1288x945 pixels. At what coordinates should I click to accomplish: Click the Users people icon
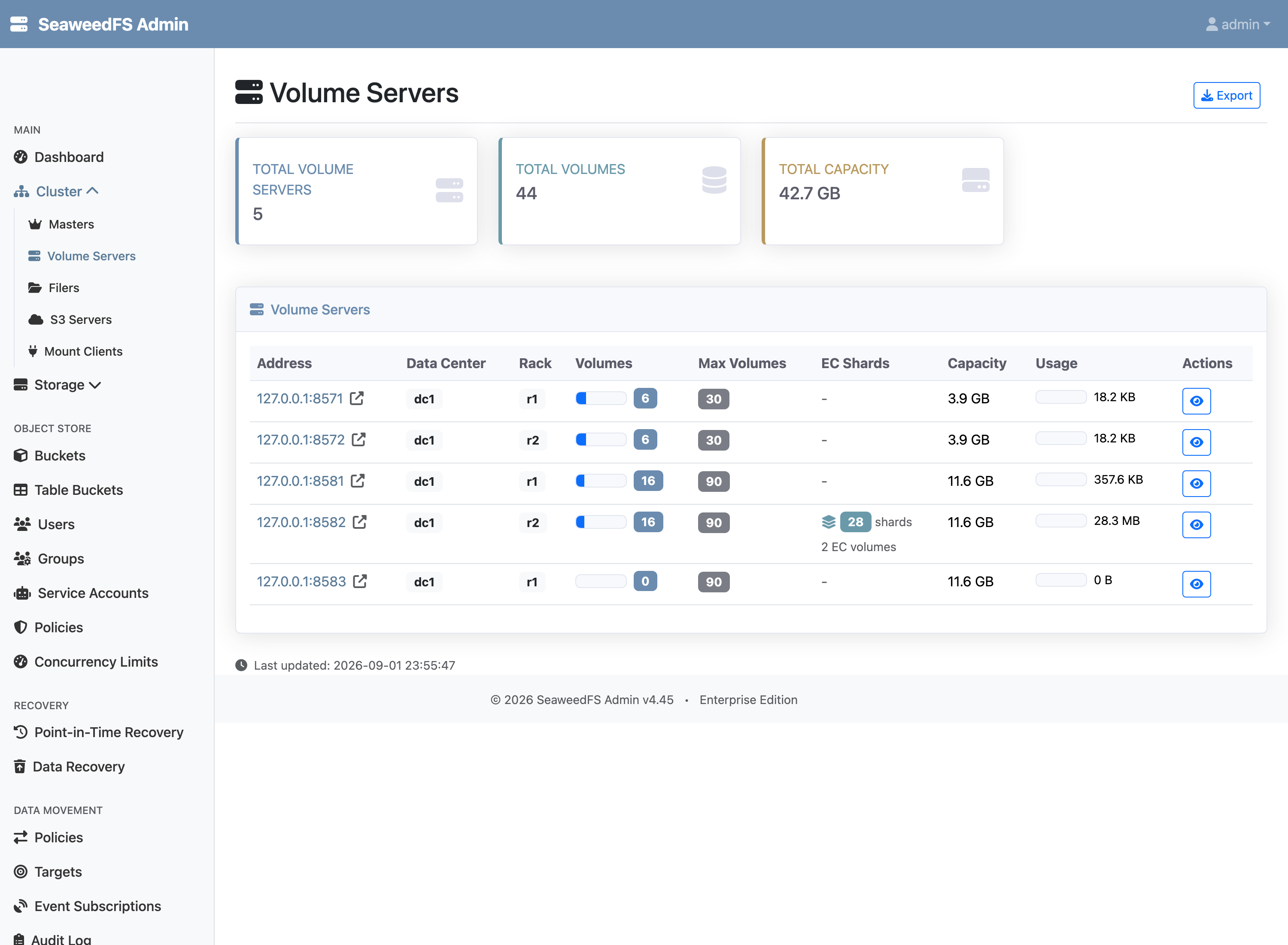coord(22,524)
